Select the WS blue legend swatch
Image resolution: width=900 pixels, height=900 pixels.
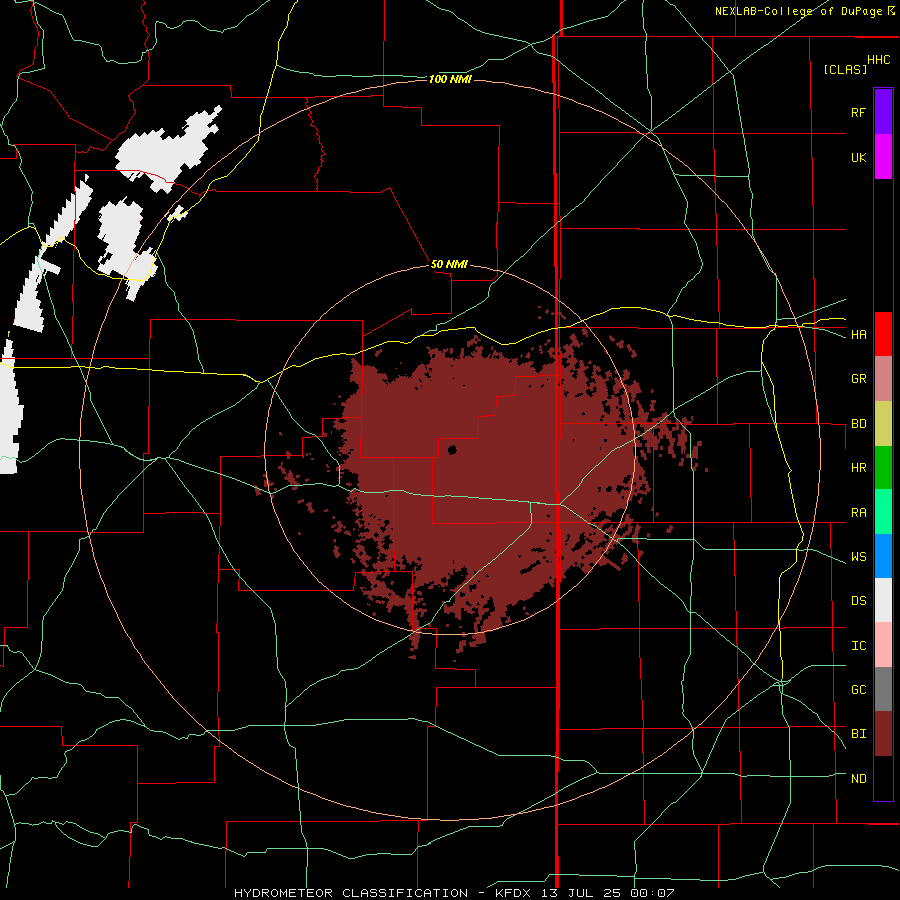pyautogui.click(x=883, y=556)
